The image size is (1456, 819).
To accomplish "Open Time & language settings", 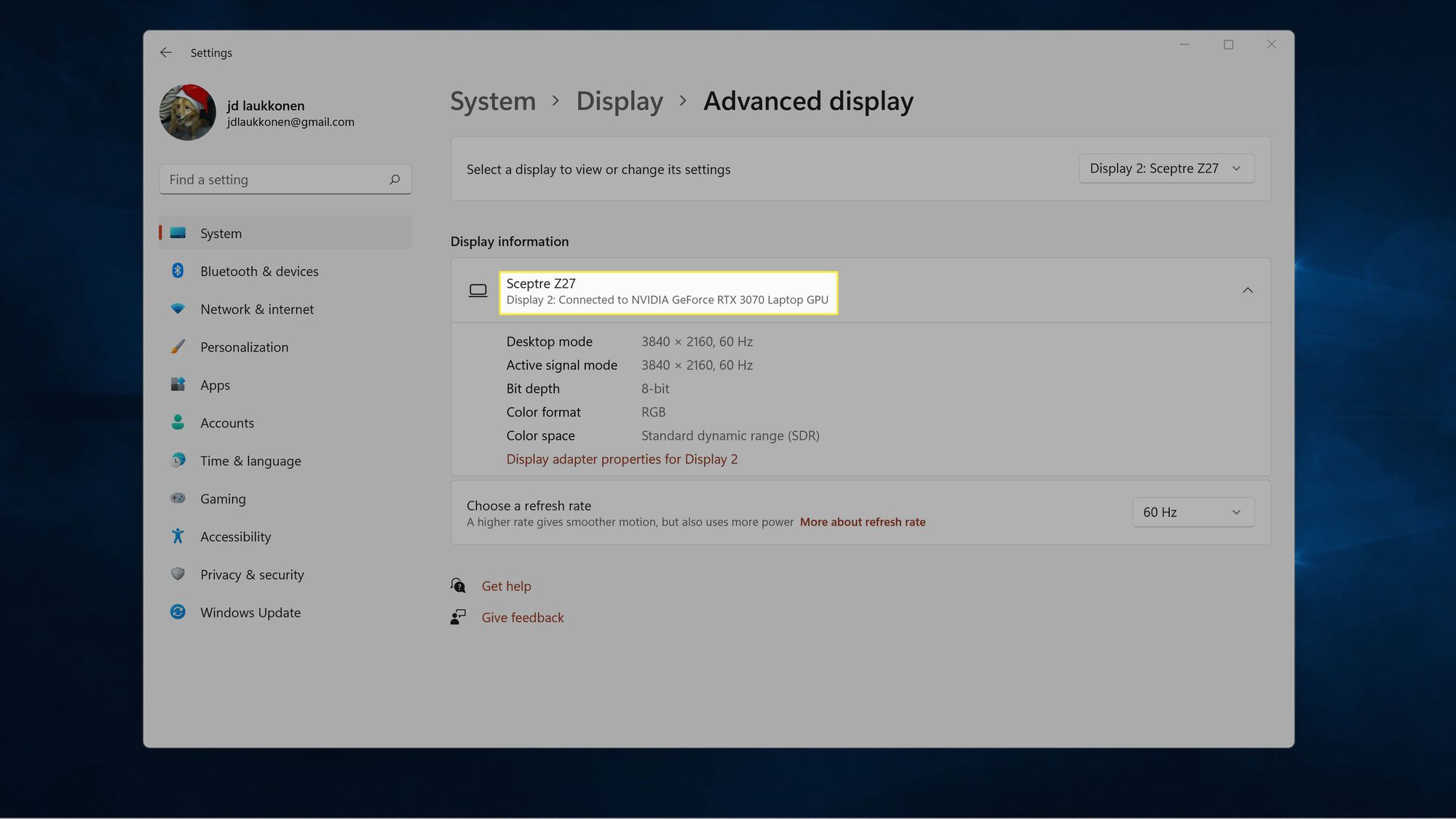I will (x=285, y=460).
